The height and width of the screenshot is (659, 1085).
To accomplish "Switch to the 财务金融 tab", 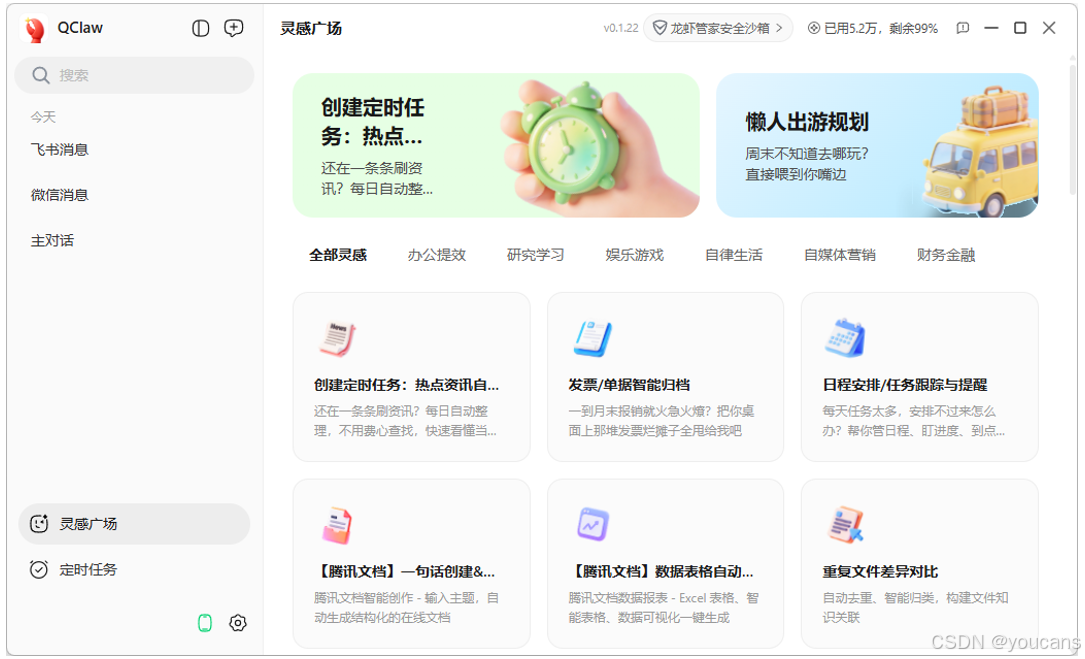I will [x=946, y=255].
